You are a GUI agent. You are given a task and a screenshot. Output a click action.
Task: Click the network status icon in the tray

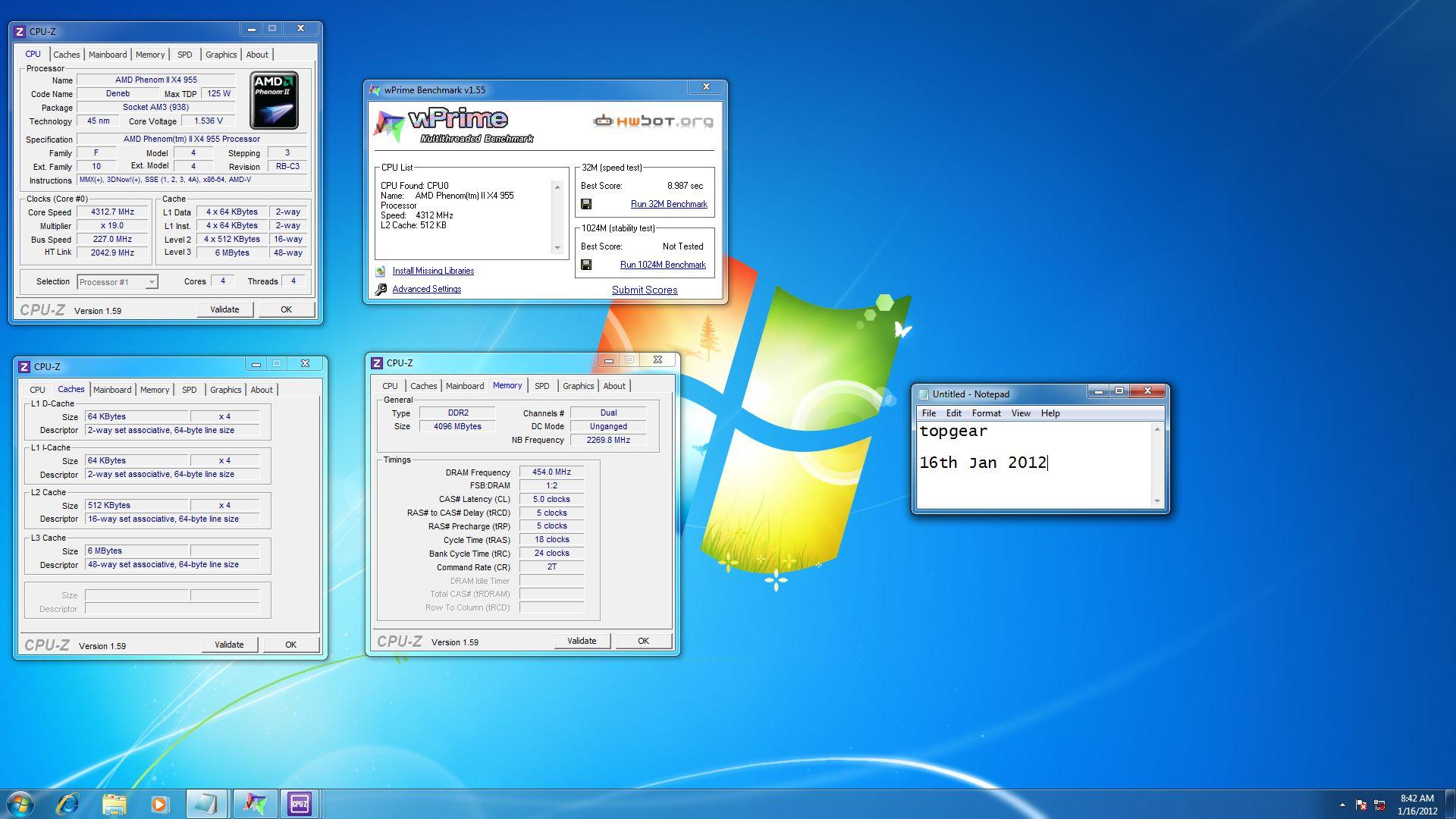coord(1379,805)
